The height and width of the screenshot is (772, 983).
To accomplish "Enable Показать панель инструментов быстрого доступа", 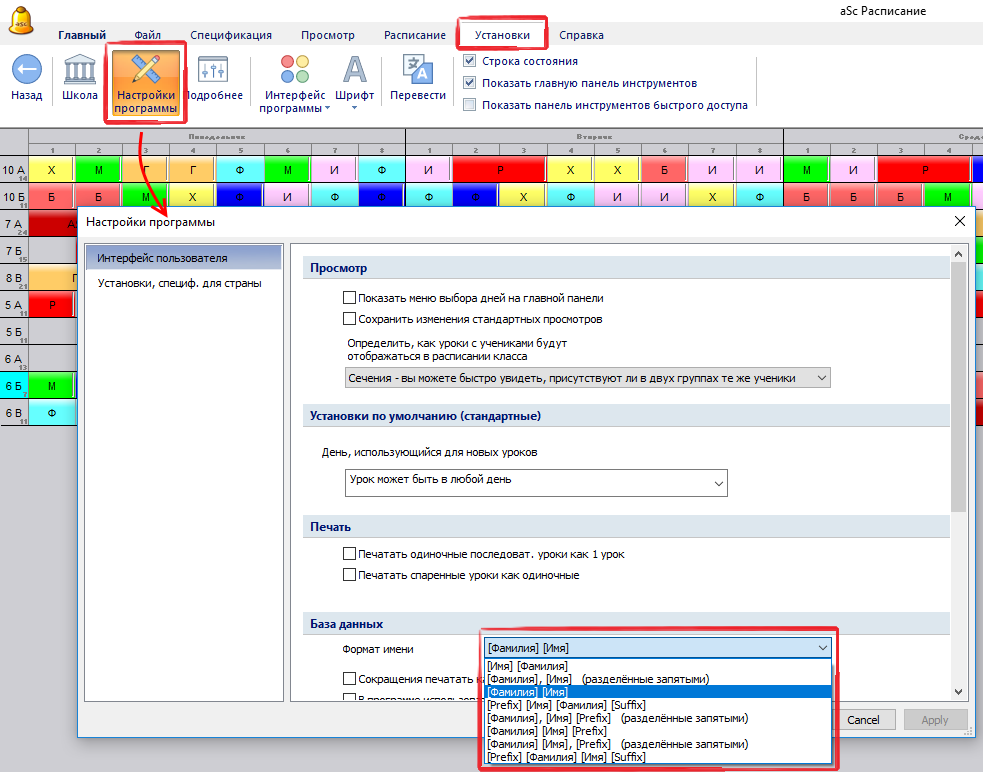I will (469, 104).
